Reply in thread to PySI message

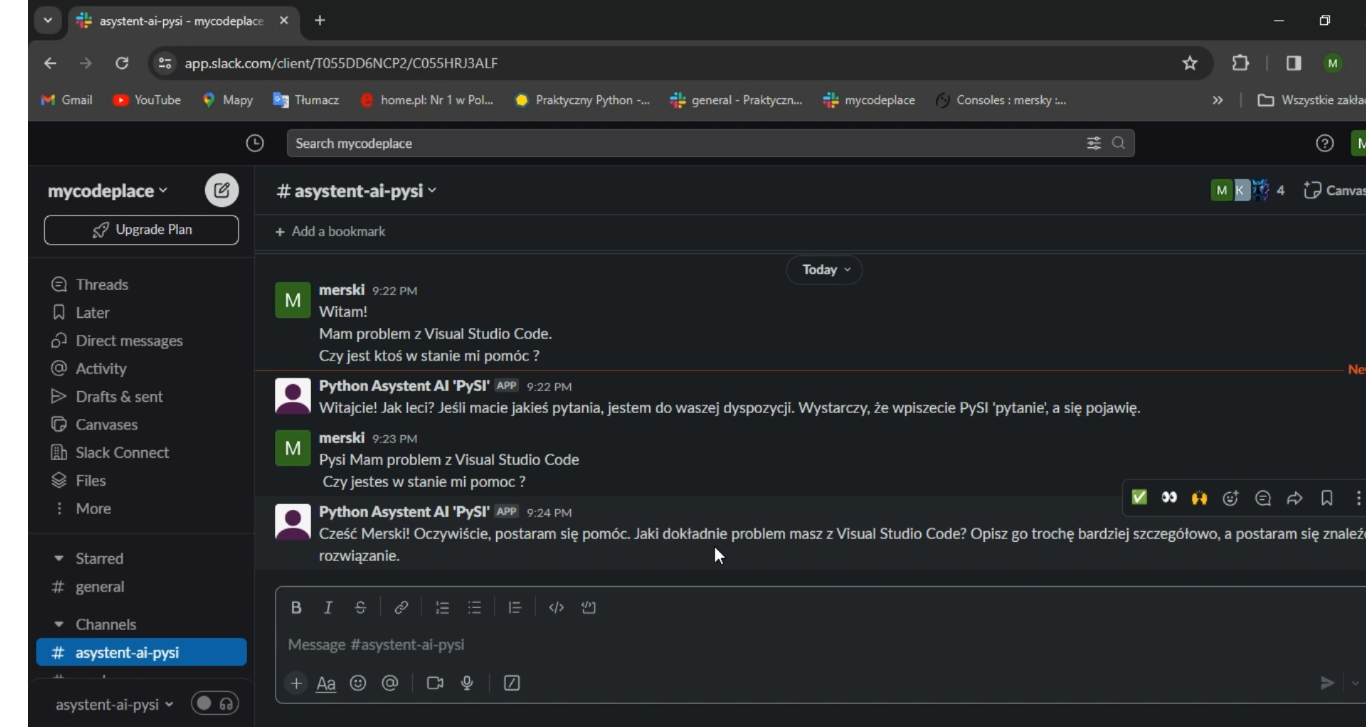[x=1263, y=497]
